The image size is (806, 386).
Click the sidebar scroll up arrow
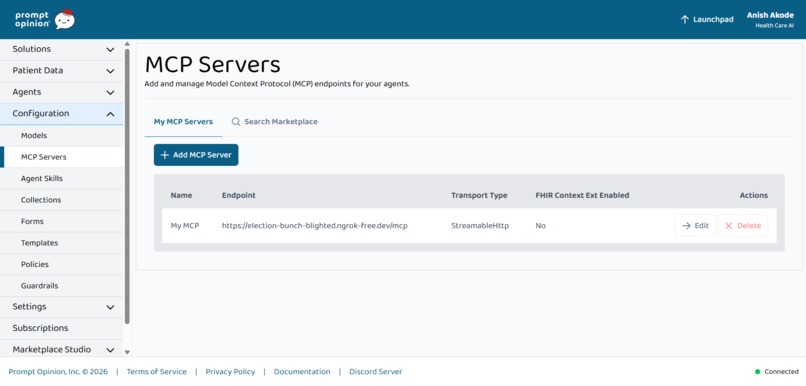coord(127,44)
